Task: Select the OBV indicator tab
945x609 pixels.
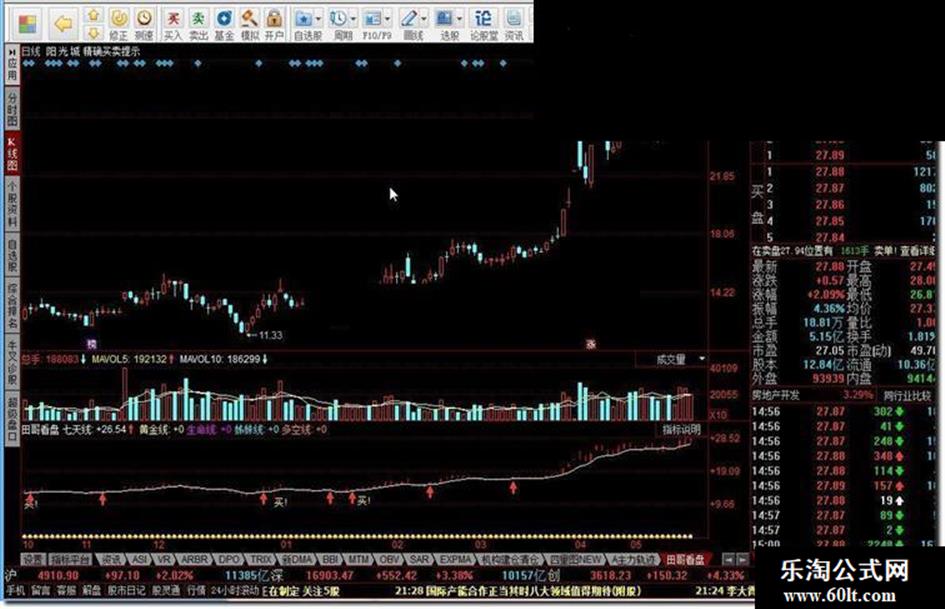Action: pos(389,560)
